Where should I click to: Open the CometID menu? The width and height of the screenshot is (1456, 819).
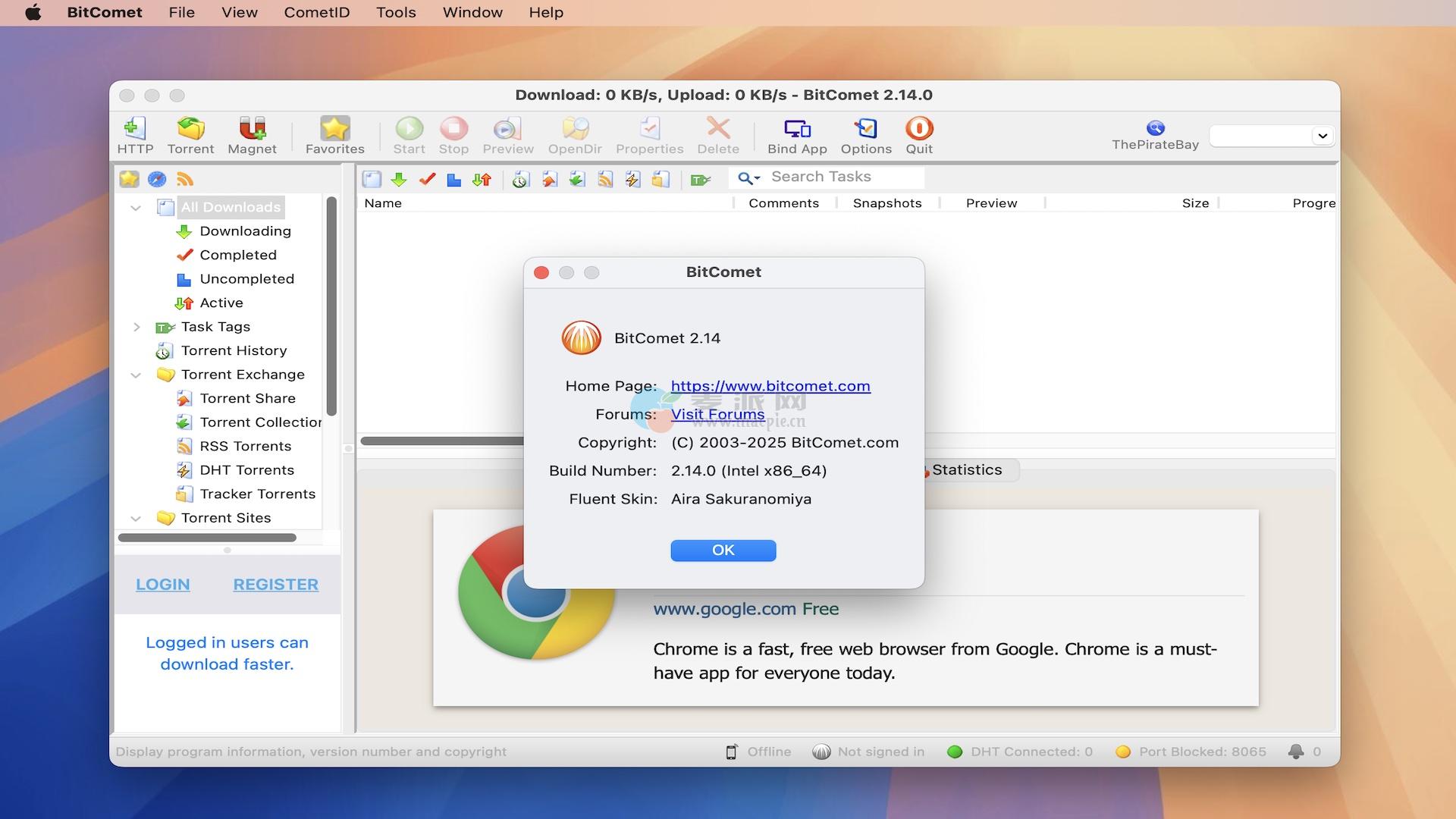317,12
